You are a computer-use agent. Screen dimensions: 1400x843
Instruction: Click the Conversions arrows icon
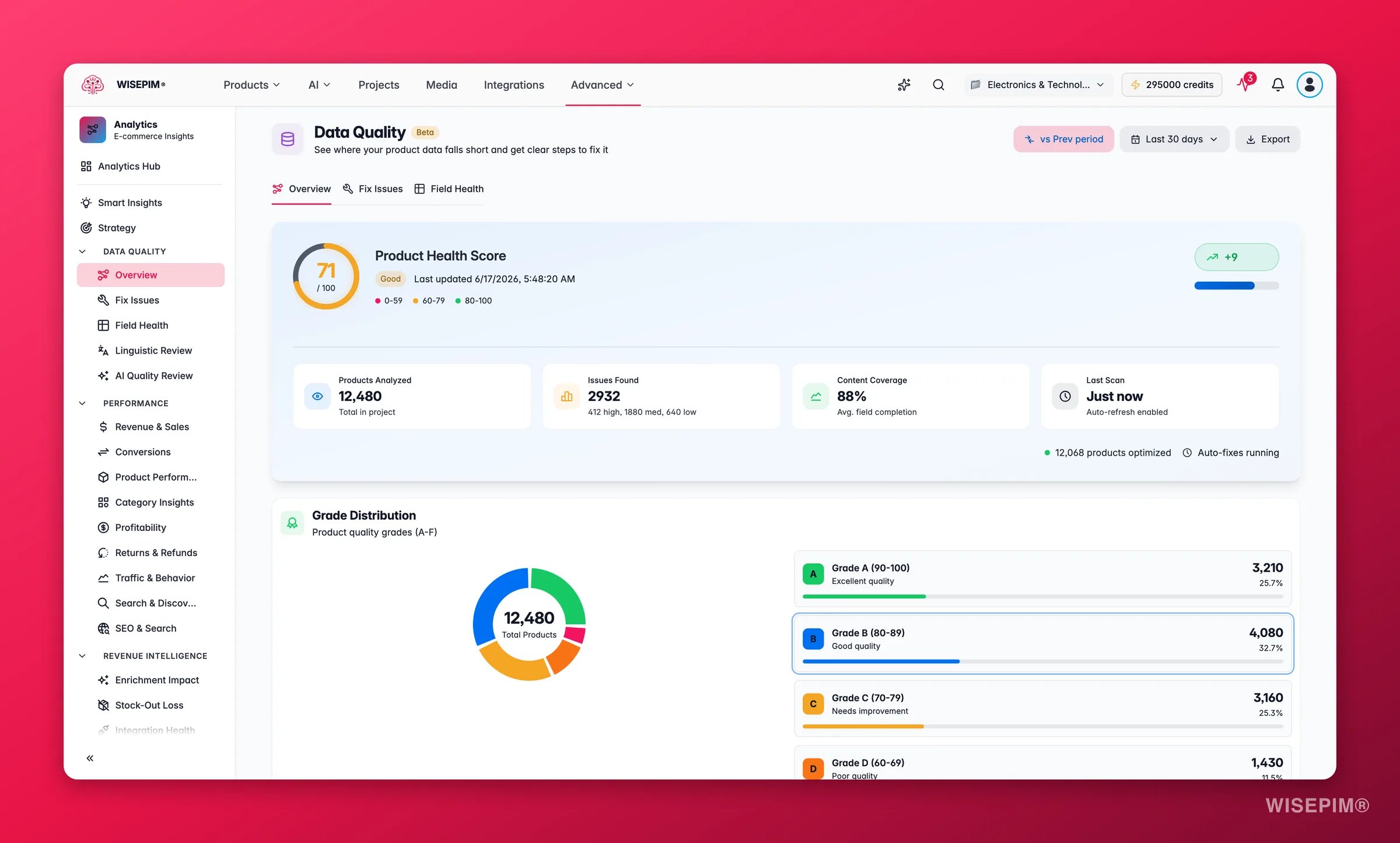pyautogui.click(x=103, y=452)
